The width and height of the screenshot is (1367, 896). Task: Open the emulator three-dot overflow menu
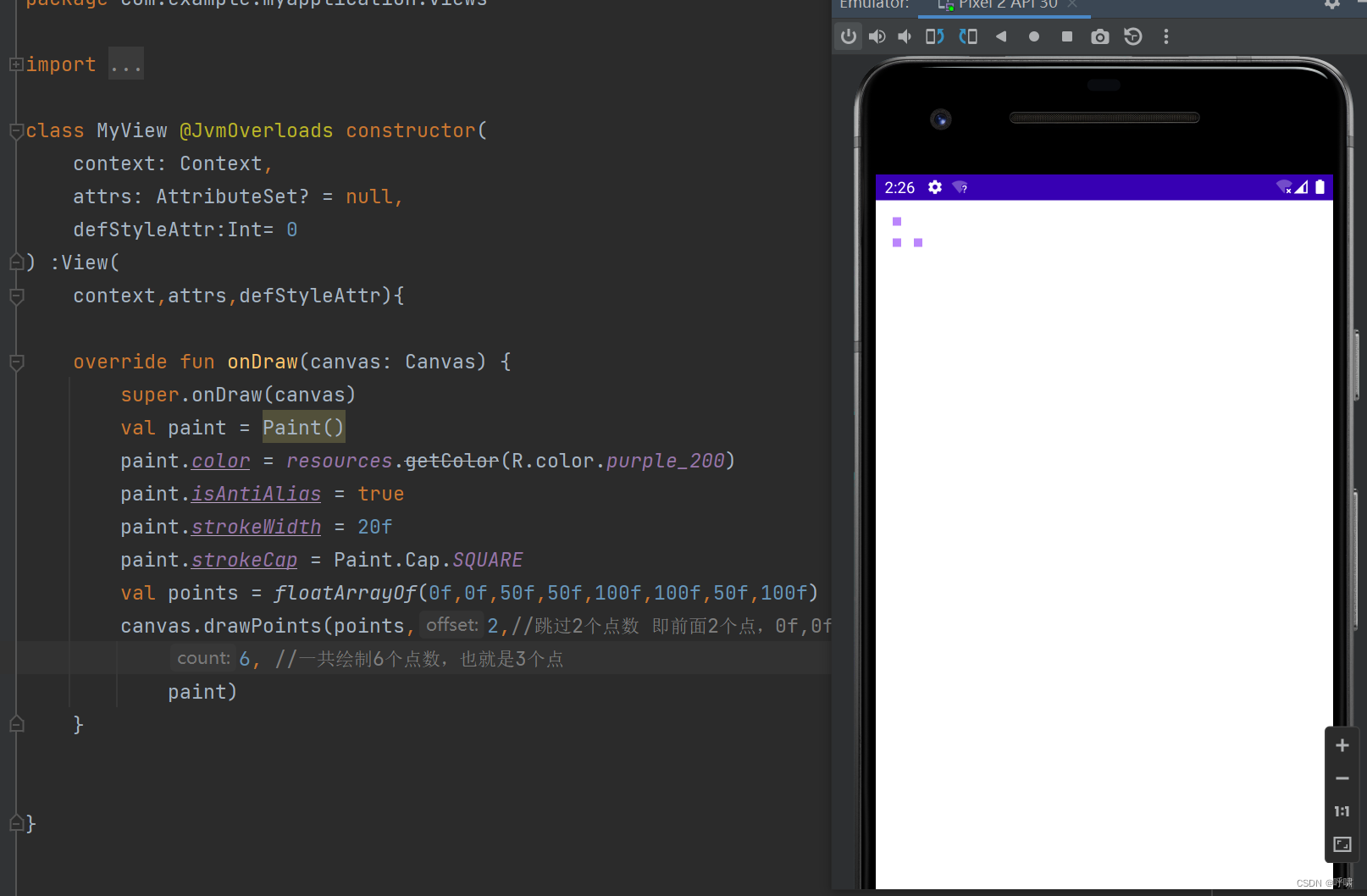(1166, 36)
